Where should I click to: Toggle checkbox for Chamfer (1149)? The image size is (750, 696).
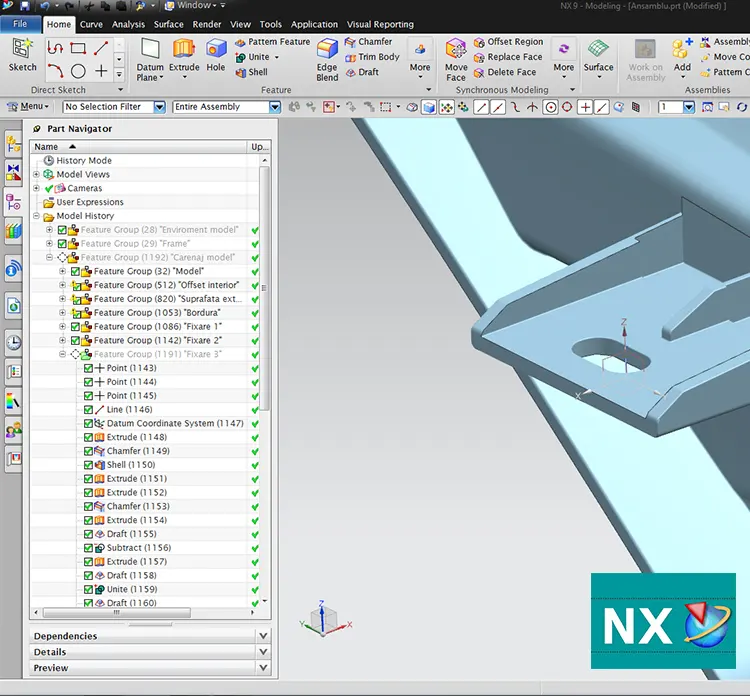pyautogui.click(x=88, y=452)
